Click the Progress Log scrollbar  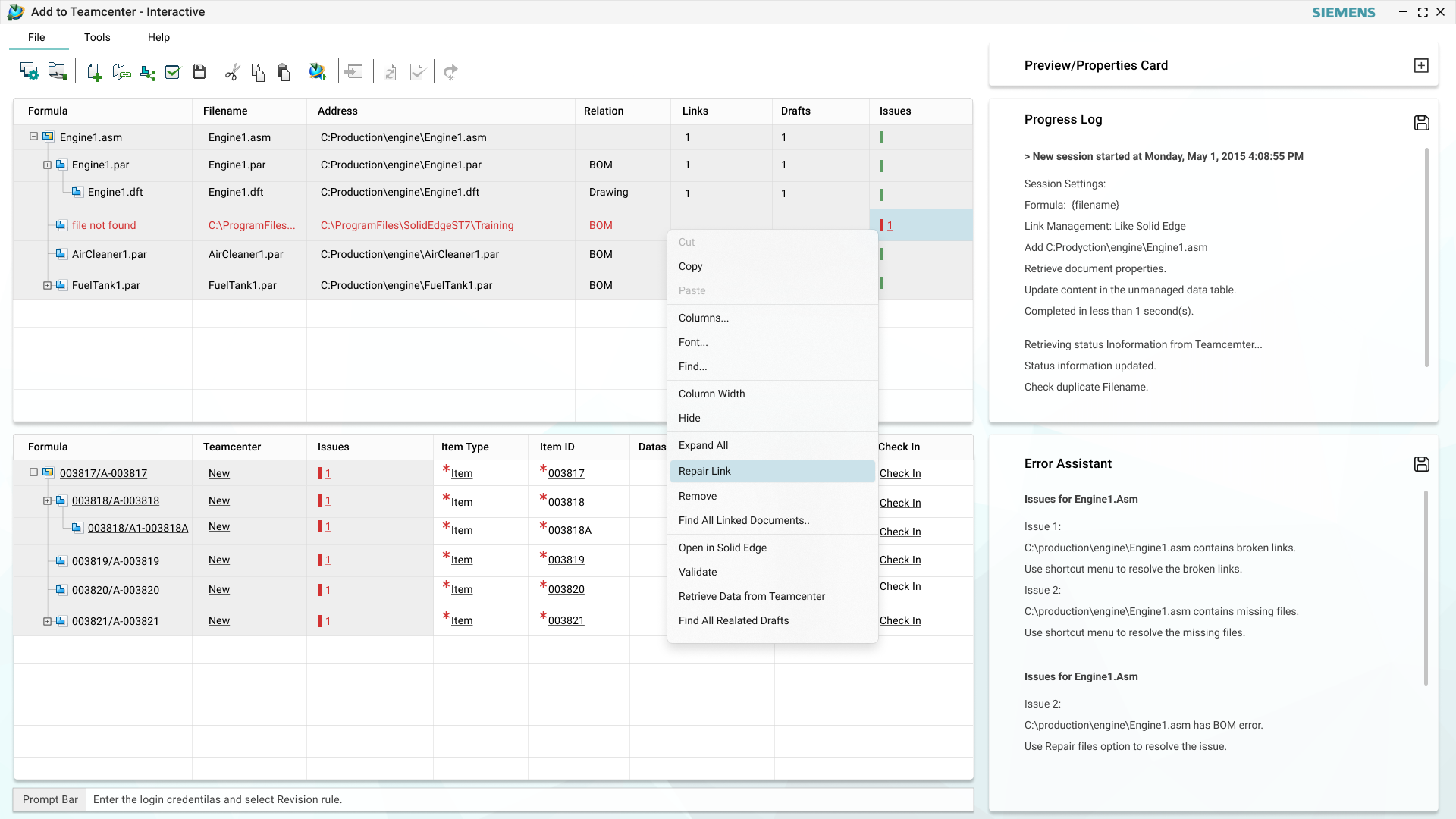(1426, 258)
